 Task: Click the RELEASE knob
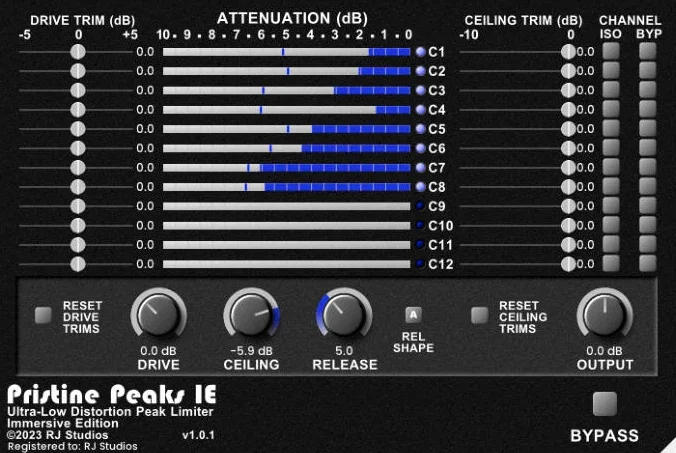coord(344,315)
